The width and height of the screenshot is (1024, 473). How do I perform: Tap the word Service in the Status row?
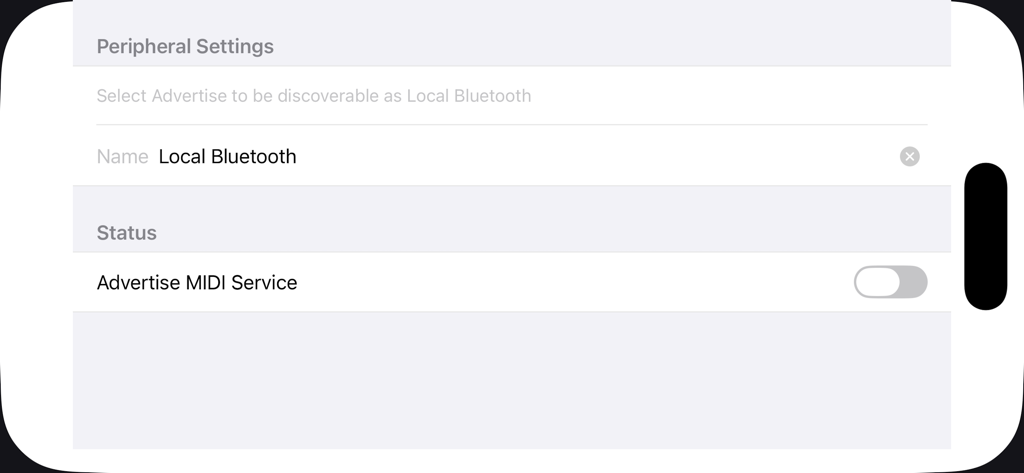(x=264, y=283)
